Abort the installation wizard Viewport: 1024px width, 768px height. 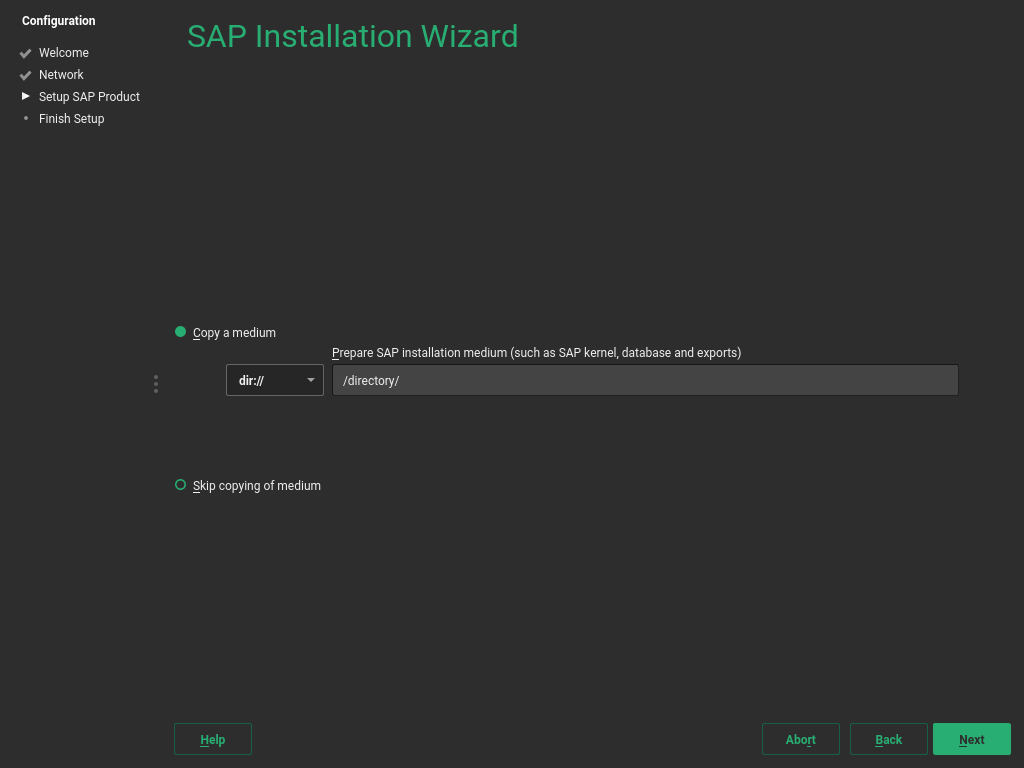click(800, 739)
